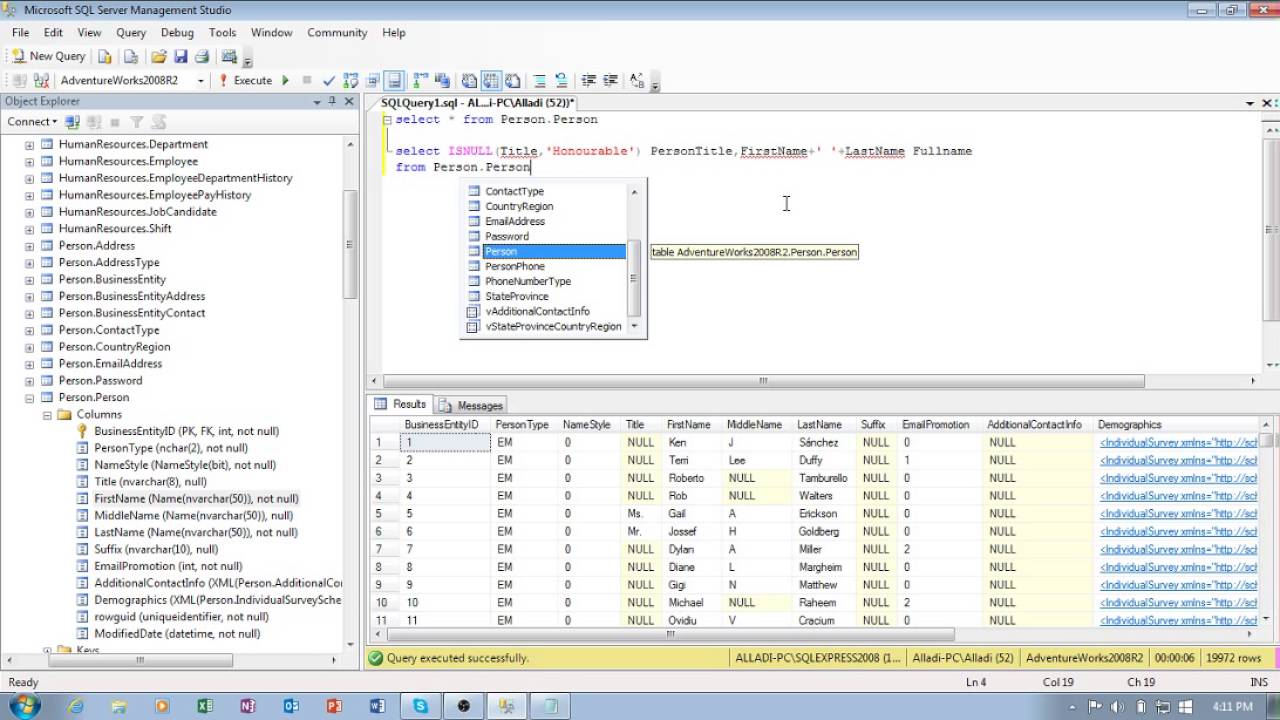Open the Windows Start menu
This screenshot has height=720, width=1280.
pos(24,706)
